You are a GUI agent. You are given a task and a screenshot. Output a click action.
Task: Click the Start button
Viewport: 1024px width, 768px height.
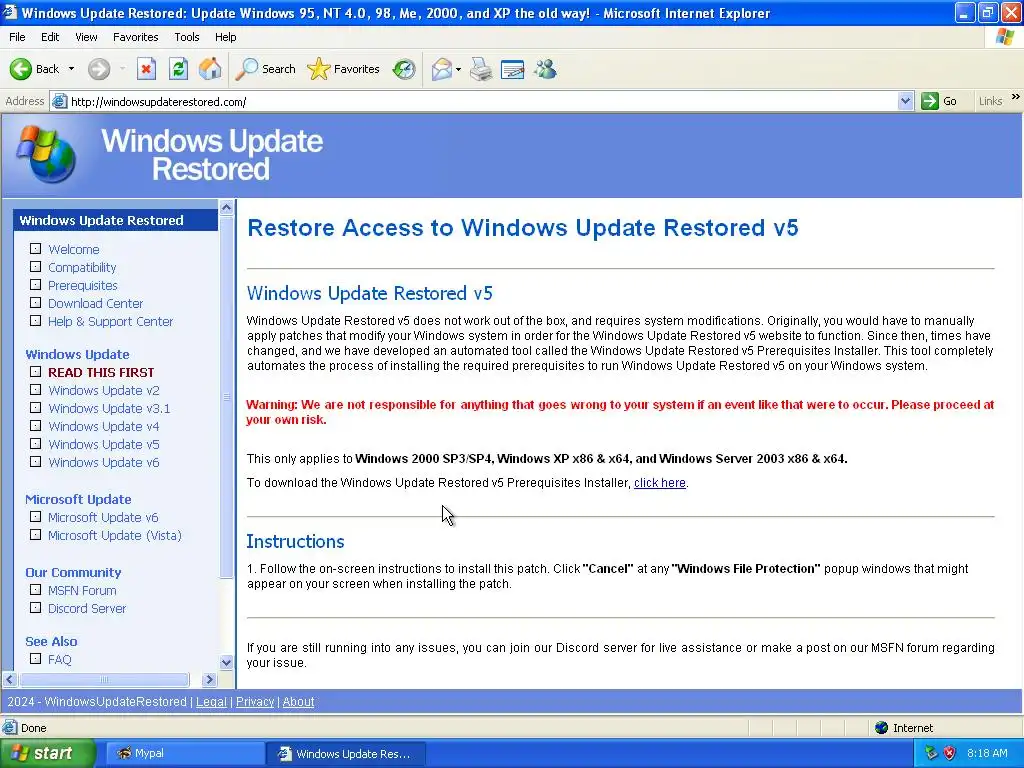coord(47,753)
